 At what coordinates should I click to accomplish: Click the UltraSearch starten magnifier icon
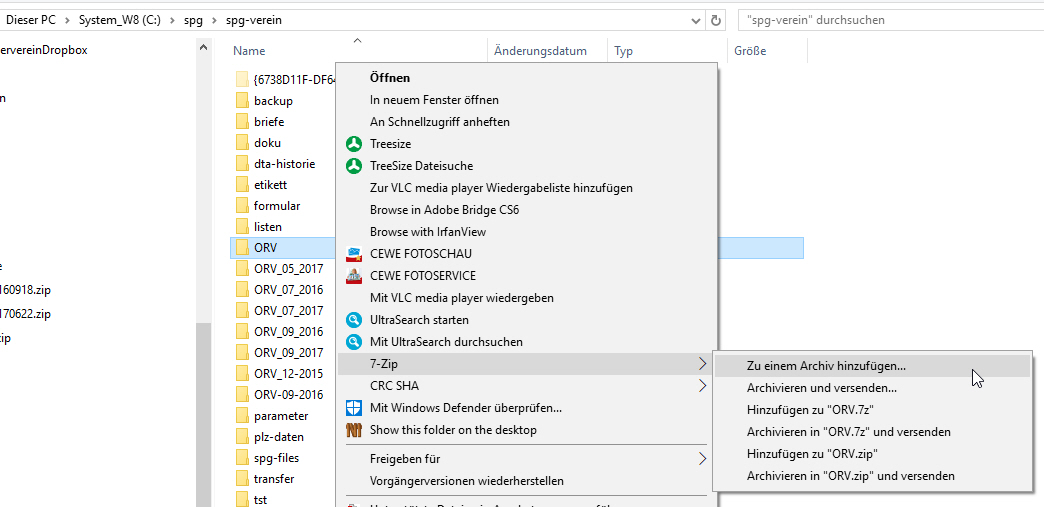353,320
